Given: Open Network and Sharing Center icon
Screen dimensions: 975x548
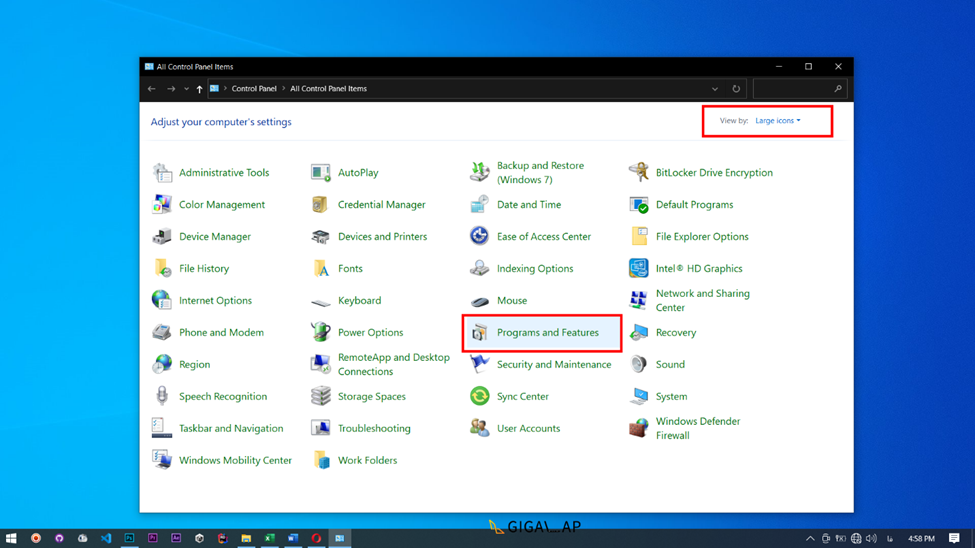Looking at the screenshot, I should 639,300.
